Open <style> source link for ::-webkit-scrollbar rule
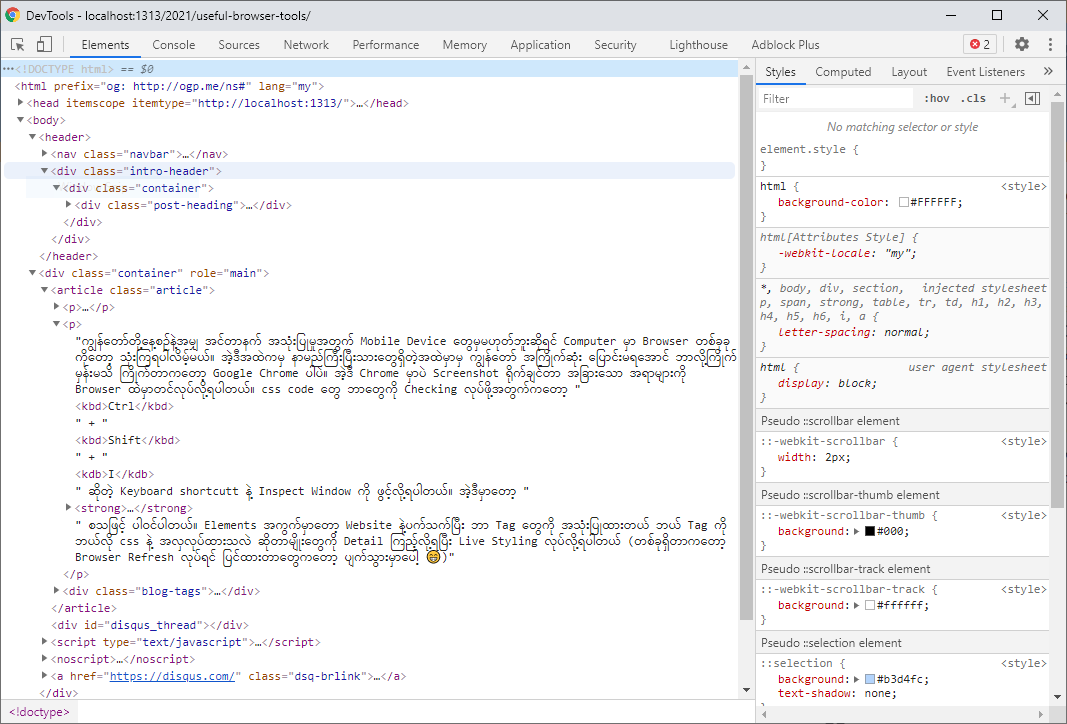1067x724 pixels. pos(1023,442)
